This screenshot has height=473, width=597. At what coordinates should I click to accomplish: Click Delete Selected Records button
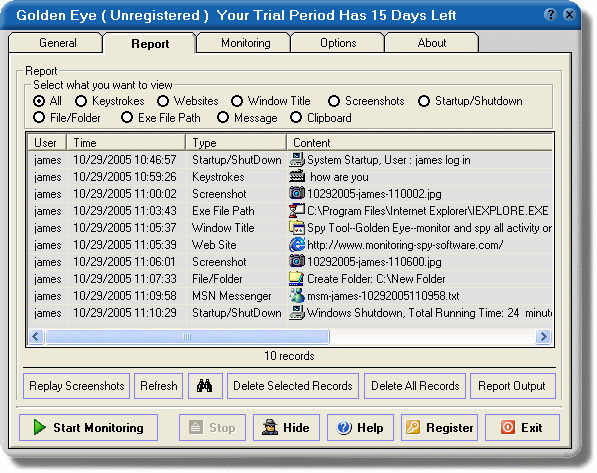point(293,386)
